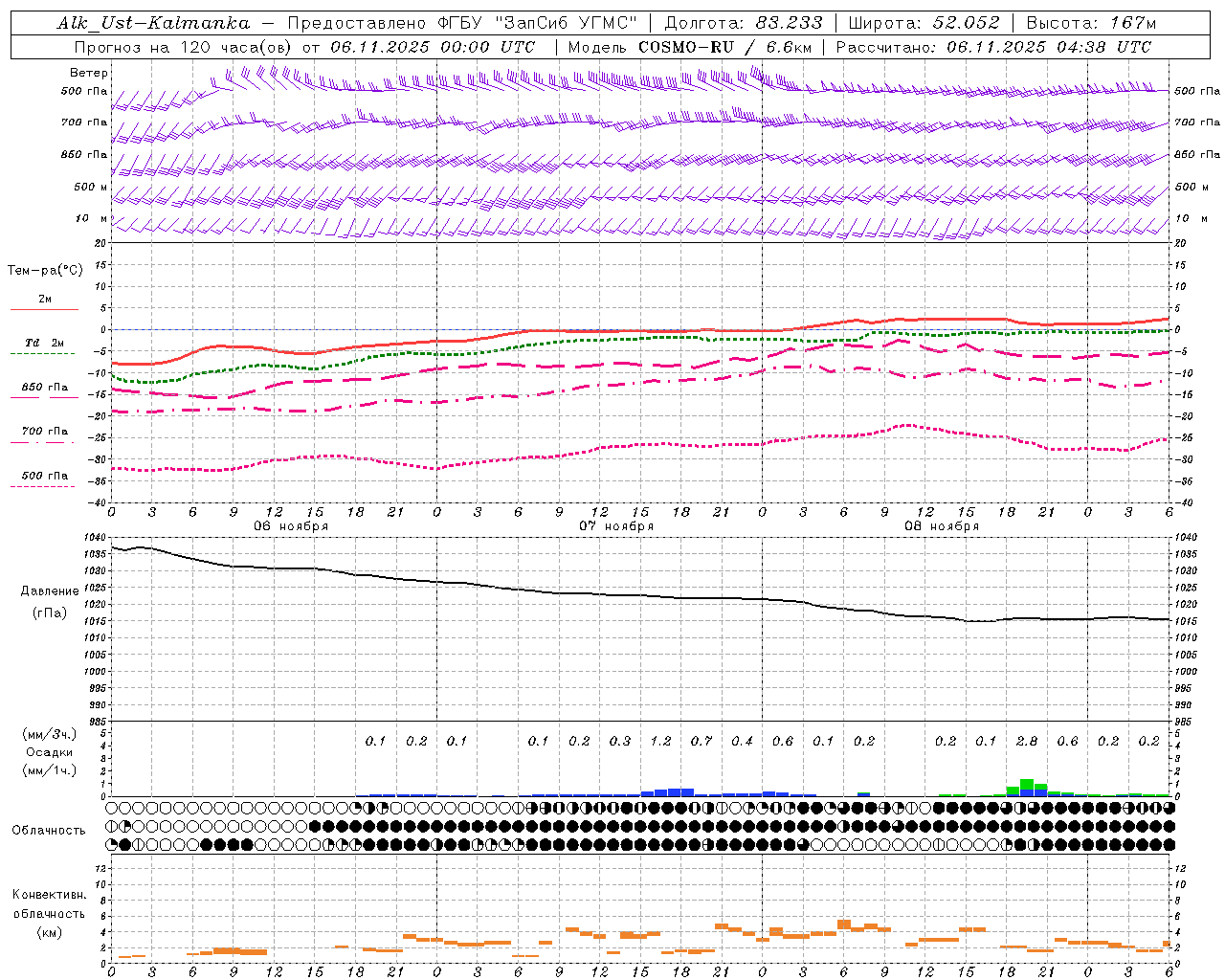Viewport: 1225px width, 980px height.
Task: Click the Ветер panel label
Action: [89, 73]
